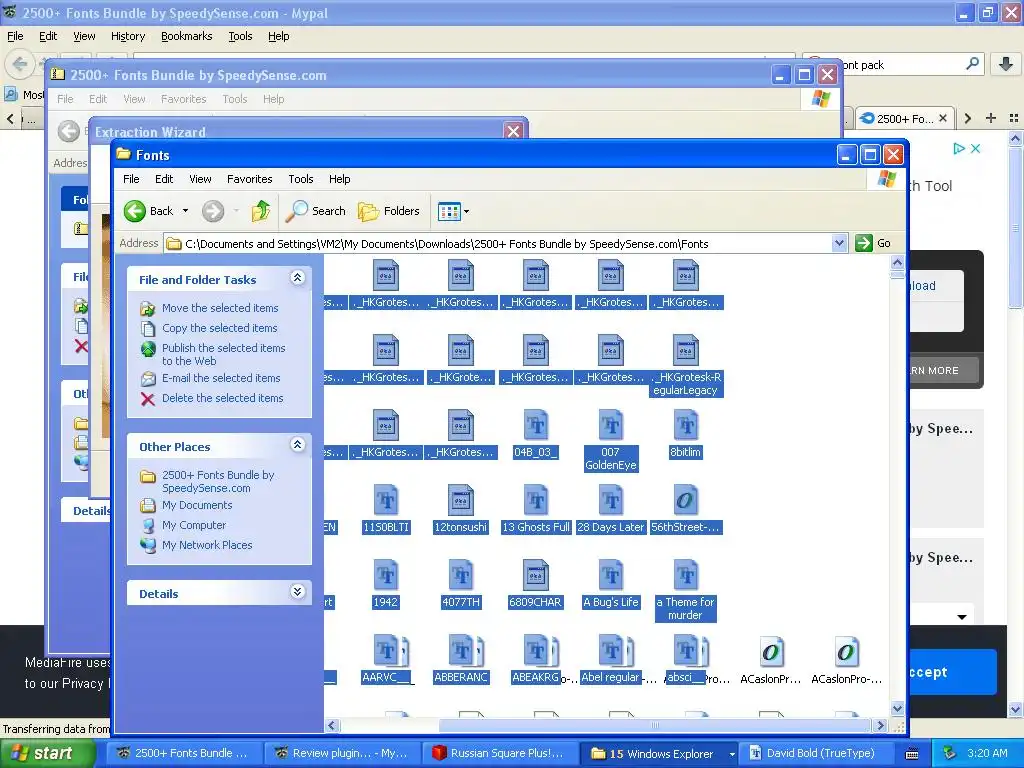1024x768 pixels.
Task: Open the File menu in Fonts window
Action: [x=131, y=179]
